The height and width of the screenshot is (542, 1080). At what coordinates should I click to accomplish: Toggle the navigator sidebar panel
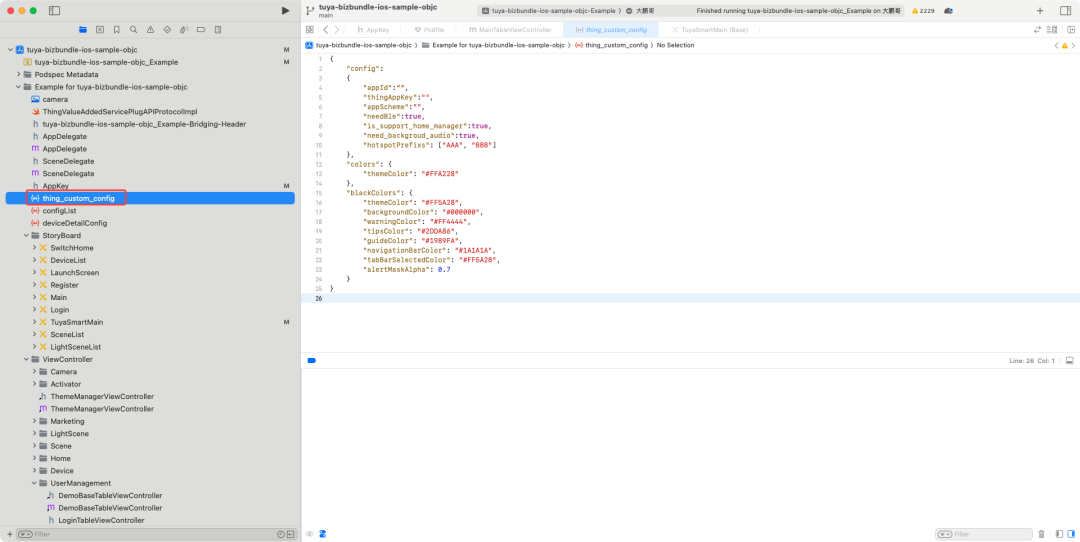(54, 11)
